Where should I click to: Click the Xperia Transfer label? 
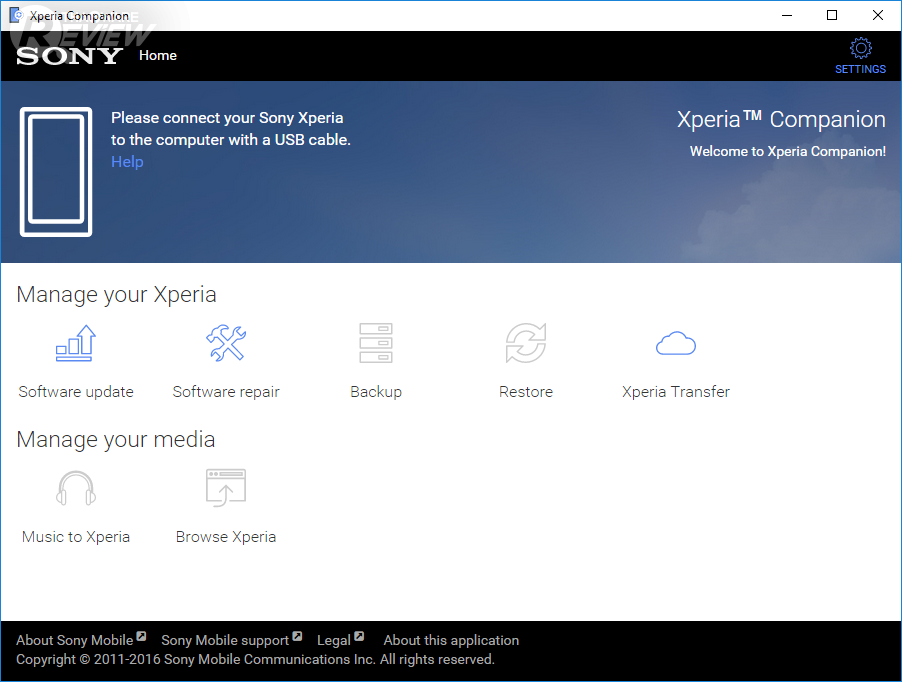tap(676, 392)
